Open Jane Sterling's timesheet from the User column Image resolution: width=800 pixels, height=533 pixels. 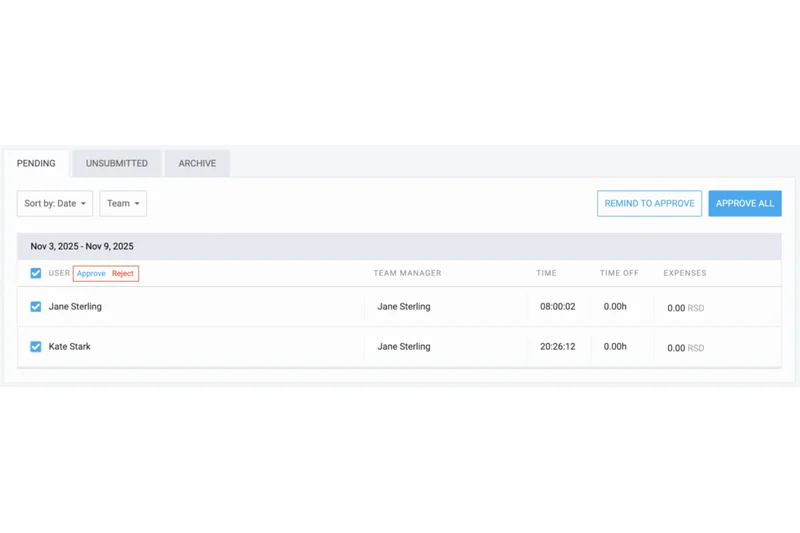pos(75,307)
